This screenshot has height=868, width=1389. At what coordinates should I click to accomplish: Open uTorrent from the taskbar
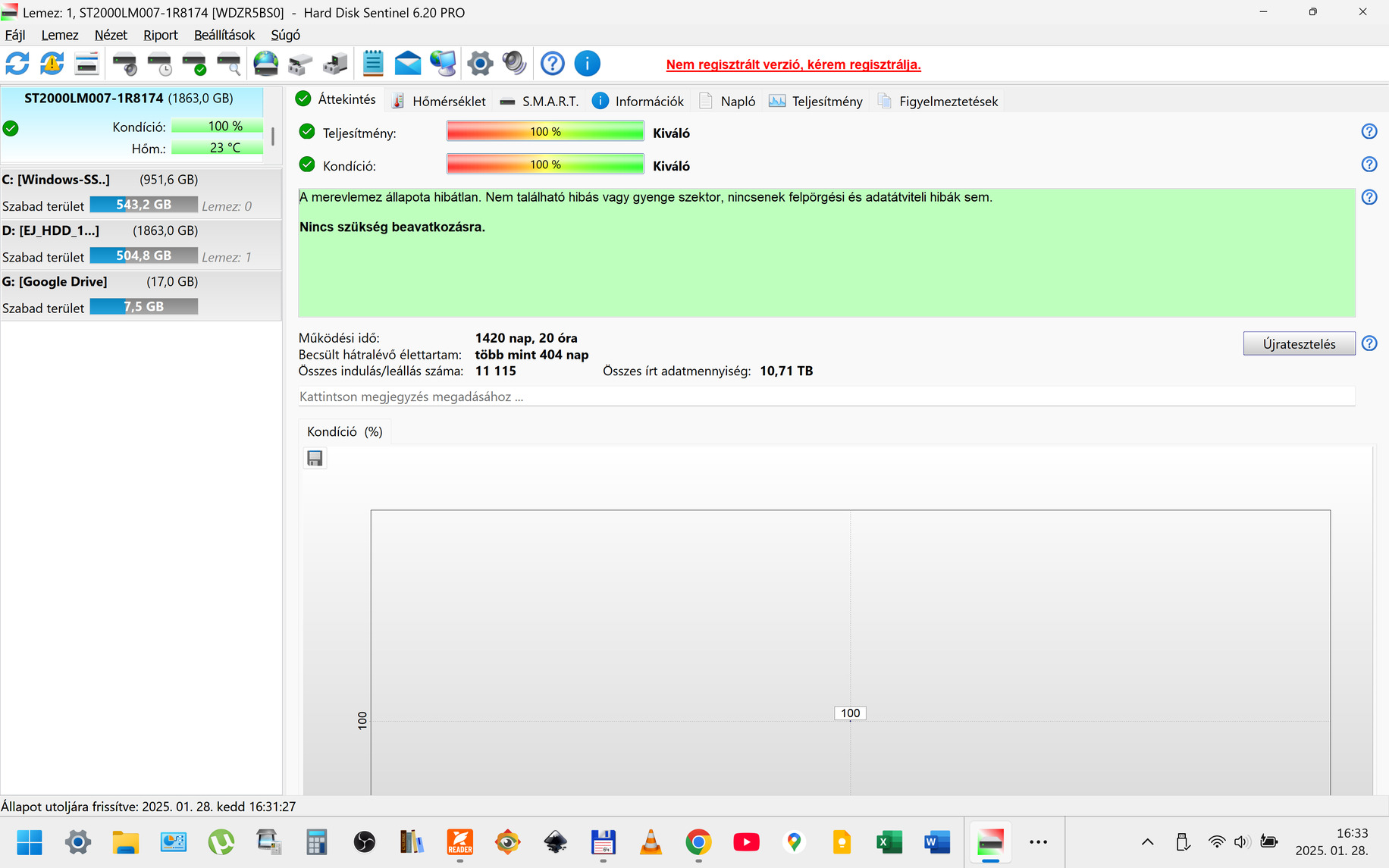tap(221, 842)
